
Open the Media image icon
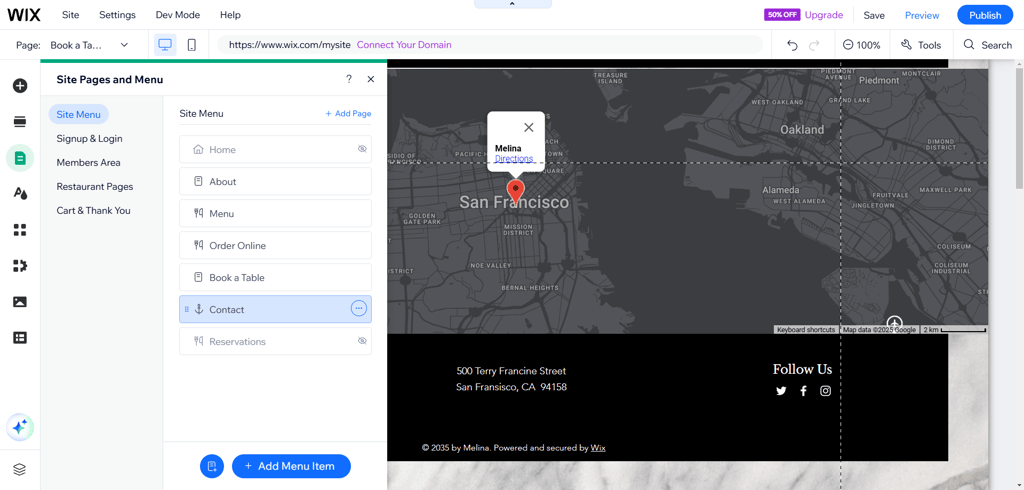[x=20, y=302]
